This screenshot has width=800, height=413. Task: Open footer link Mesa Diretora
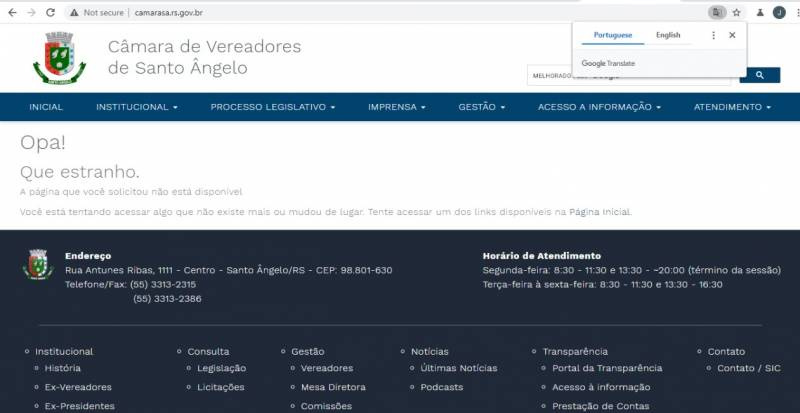click(333, 387)
